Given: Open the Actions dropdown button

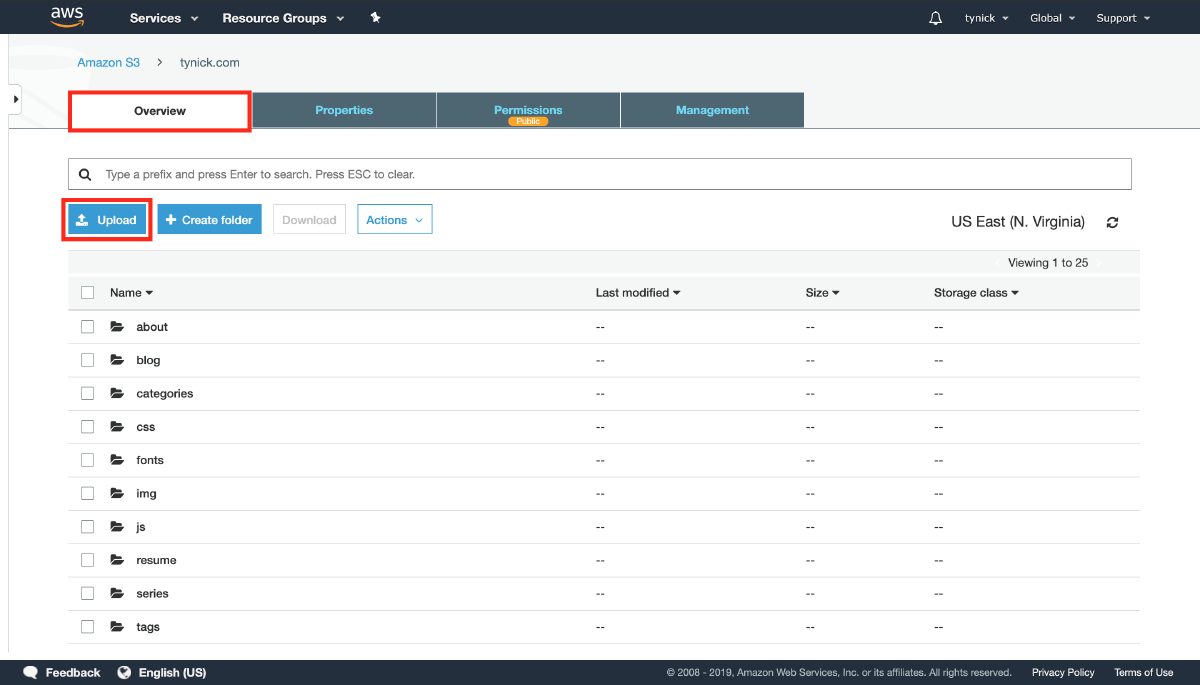Looking at the screenshot, I should coord(395,220).
